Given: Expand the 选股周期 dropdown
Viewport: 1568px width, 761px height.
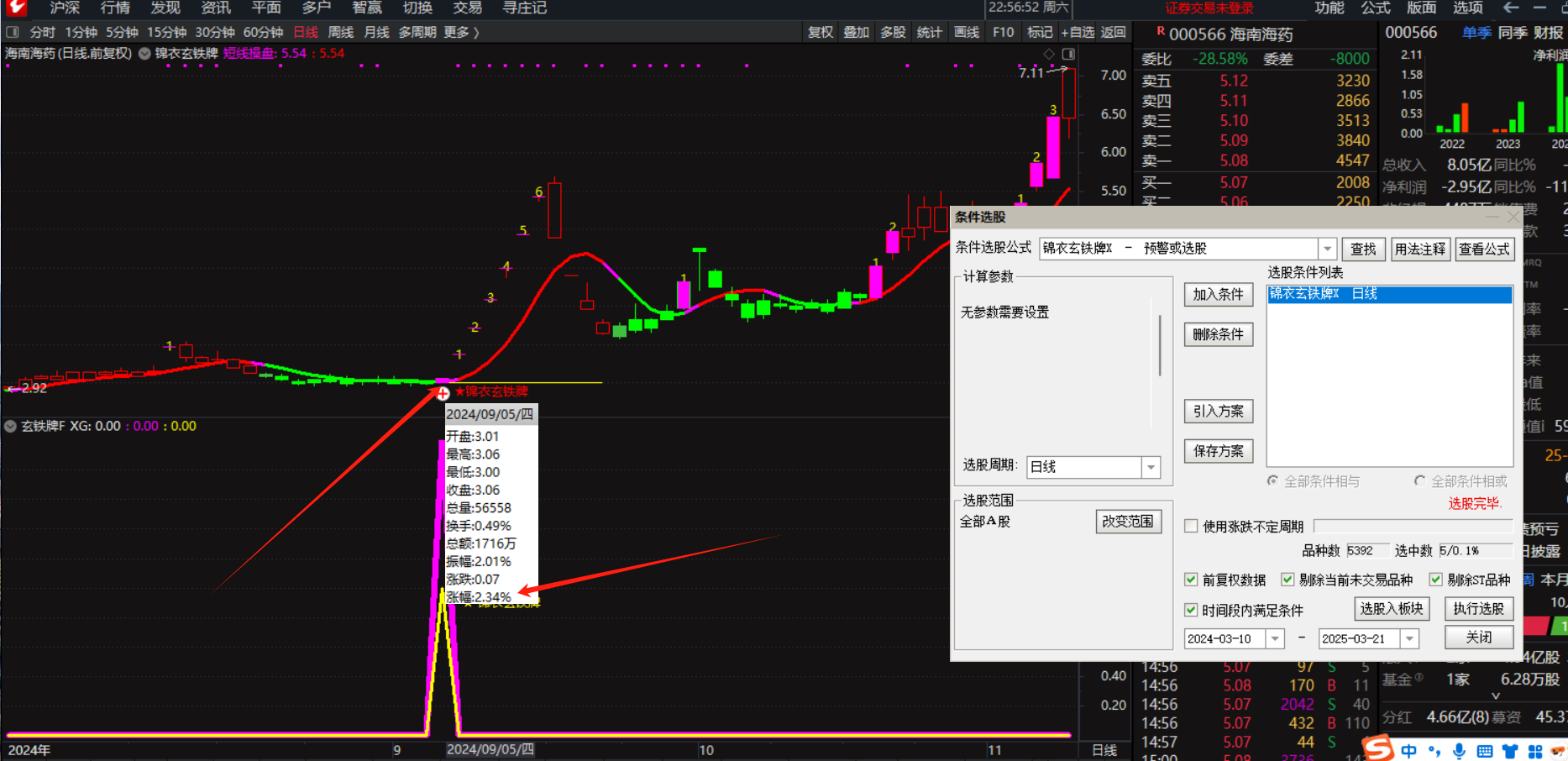Looking at the screenshot, I should [x=1151, y=467].
